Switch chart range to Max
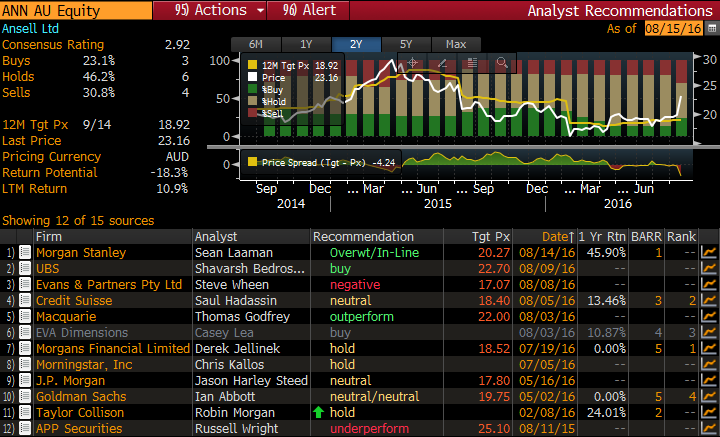Image resolution: width=720 pixels, height=437 pixels. click(456, 45)
